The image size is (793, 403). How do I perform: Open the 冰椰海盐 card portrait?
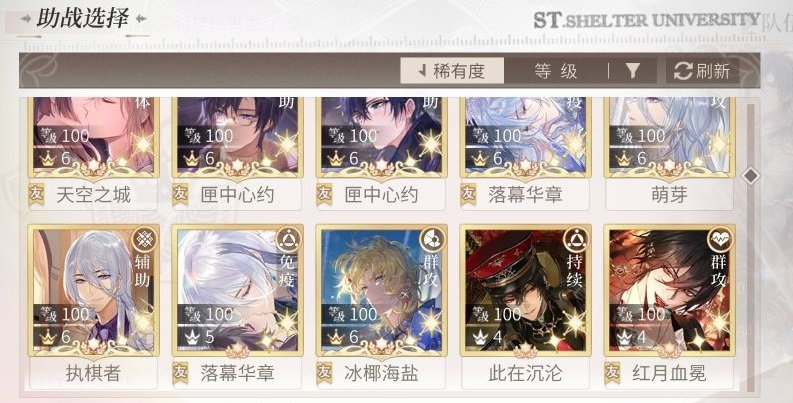[x=381, y=290]
